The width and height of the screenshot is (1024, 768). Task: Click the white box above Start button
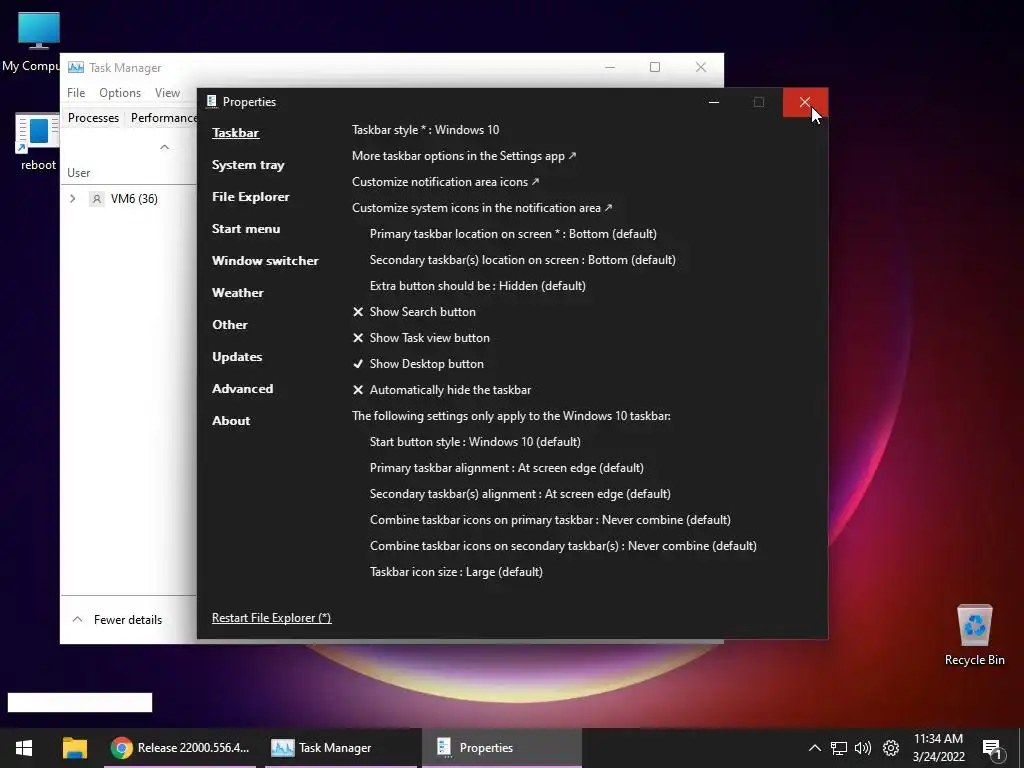click(80, 703)
